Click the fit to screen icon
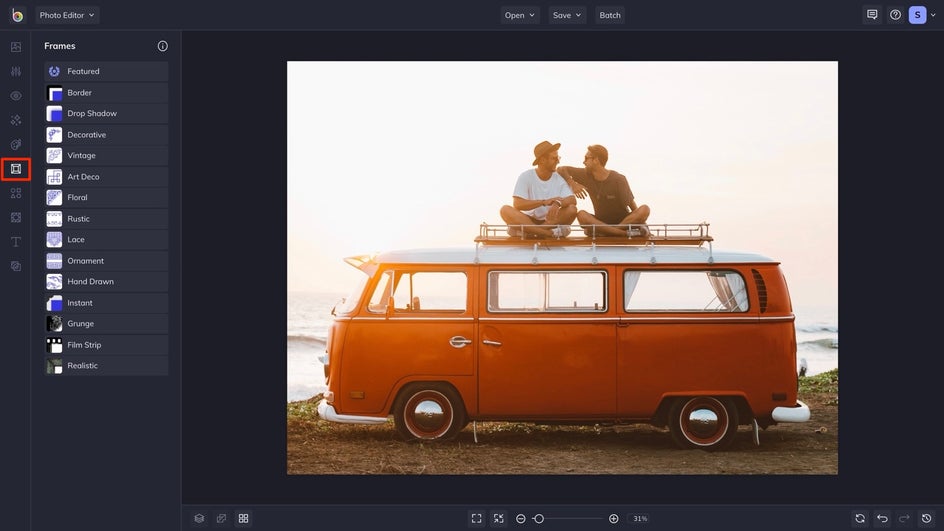 click(x=476, y=518)
